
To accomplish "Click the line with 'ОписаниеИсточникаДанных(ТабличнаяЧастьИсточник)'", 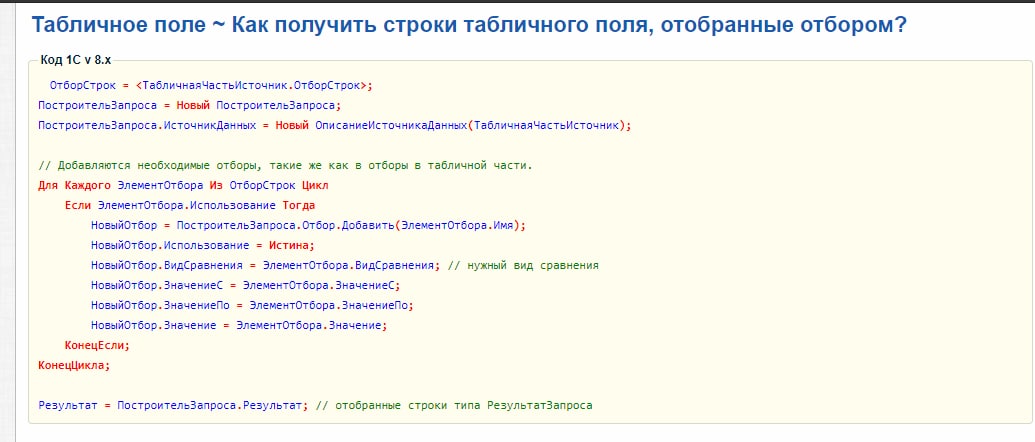I will tap(335, 125).
